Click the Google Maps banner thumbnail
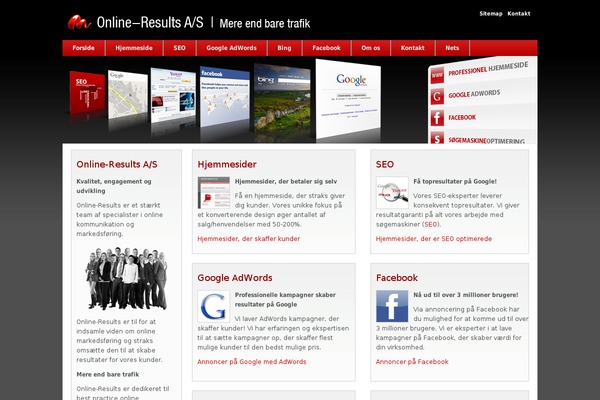This screenshot has height=400, width=600. pos(128,94)
